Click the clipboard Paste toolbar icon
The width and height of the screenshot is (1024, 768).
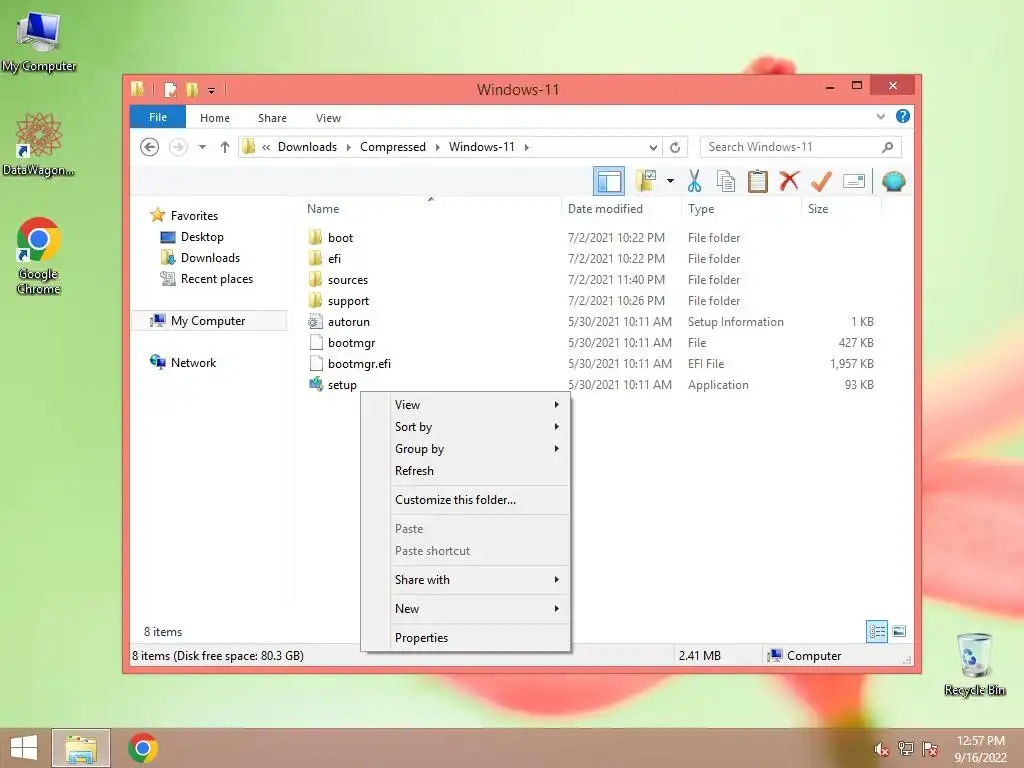[x=758, y=181]
